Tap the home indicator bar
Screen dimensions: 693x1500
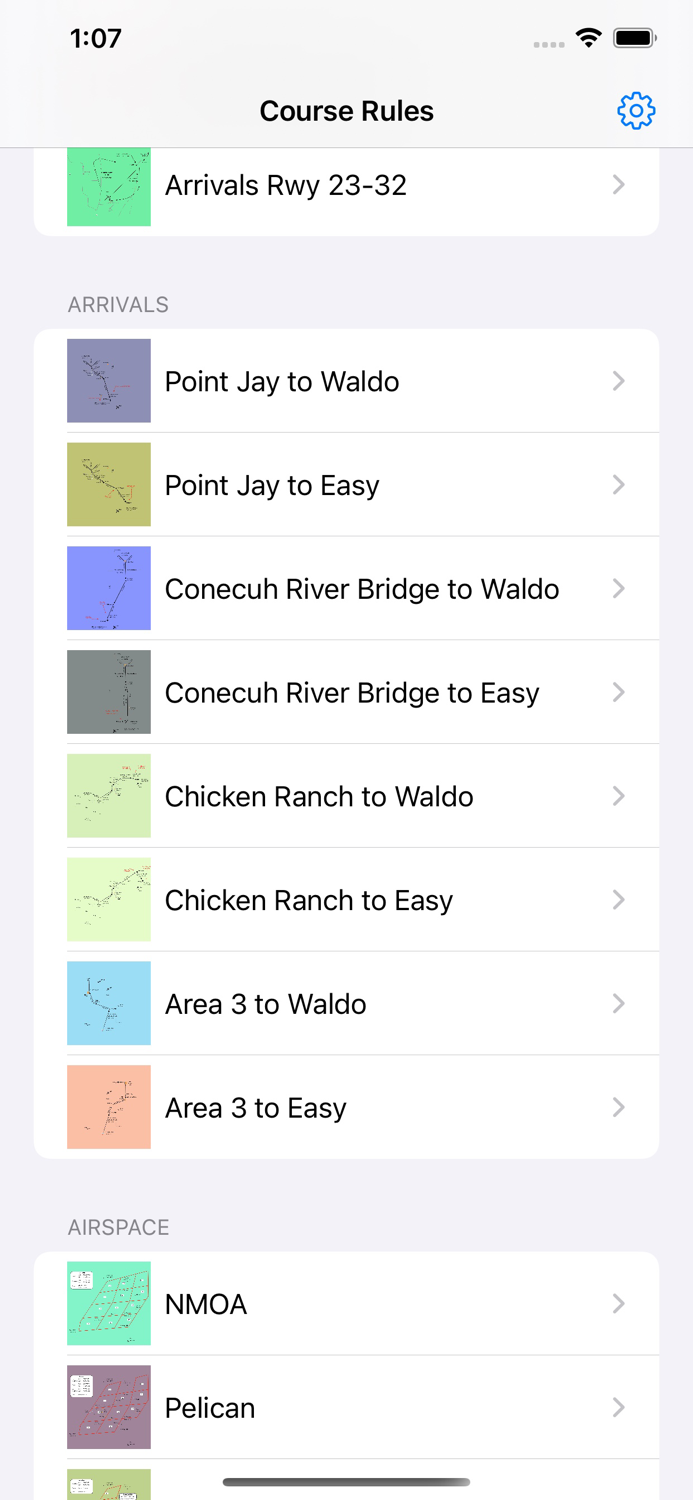pos(346,1482)
